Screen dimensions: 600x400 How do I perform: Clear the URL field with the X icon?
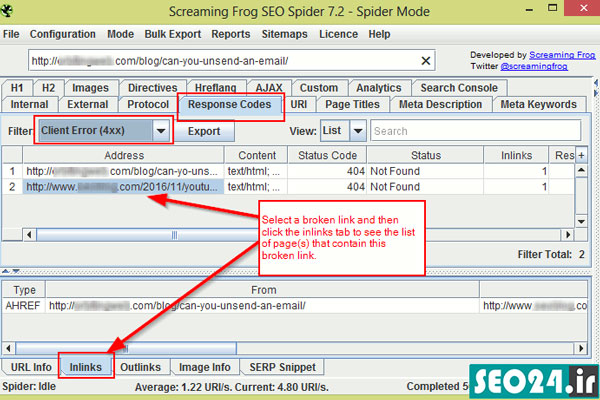point(426,60)
